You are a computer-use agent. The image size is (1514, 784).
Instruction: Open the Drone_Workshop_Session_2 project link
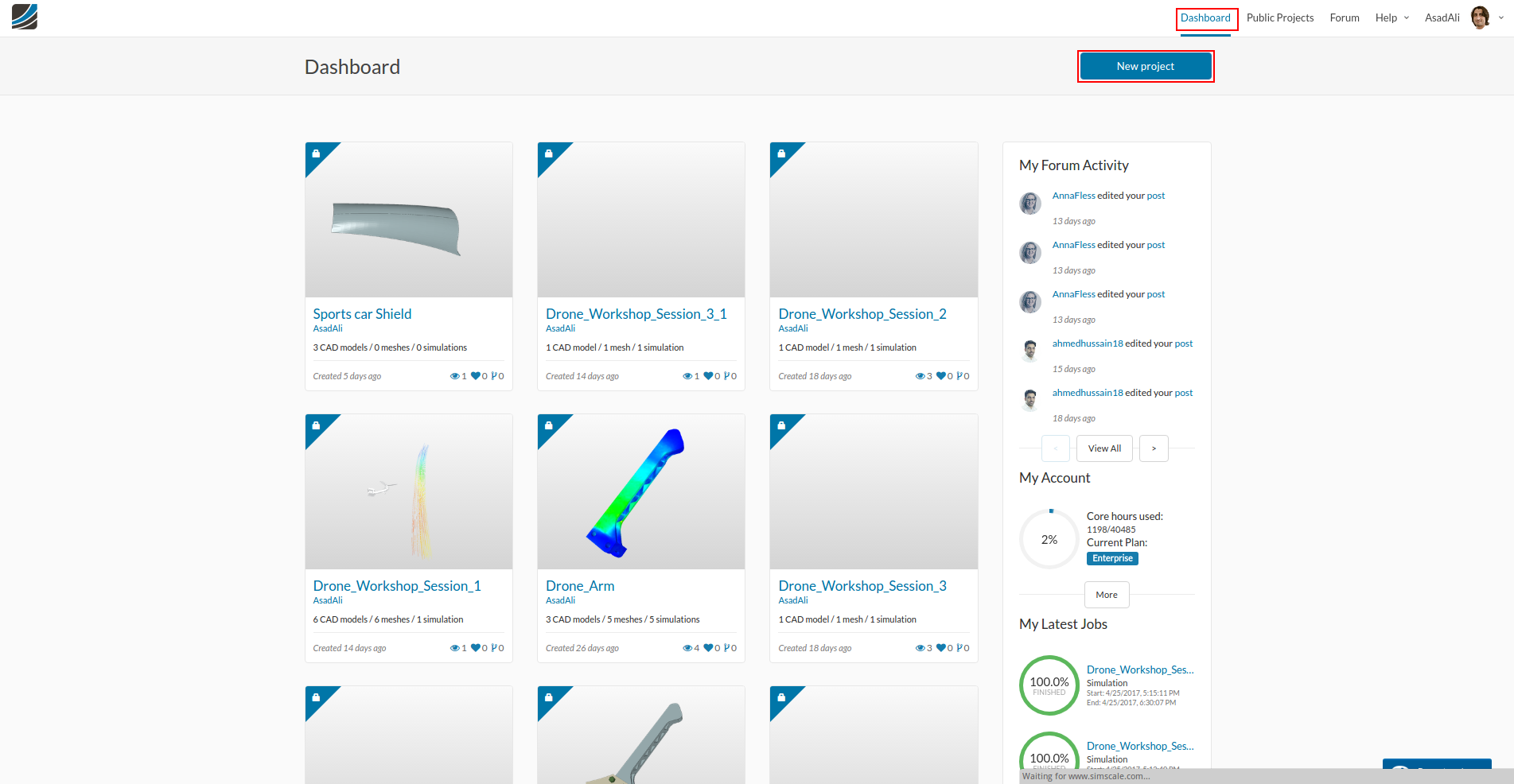click(x=862, y=314)
